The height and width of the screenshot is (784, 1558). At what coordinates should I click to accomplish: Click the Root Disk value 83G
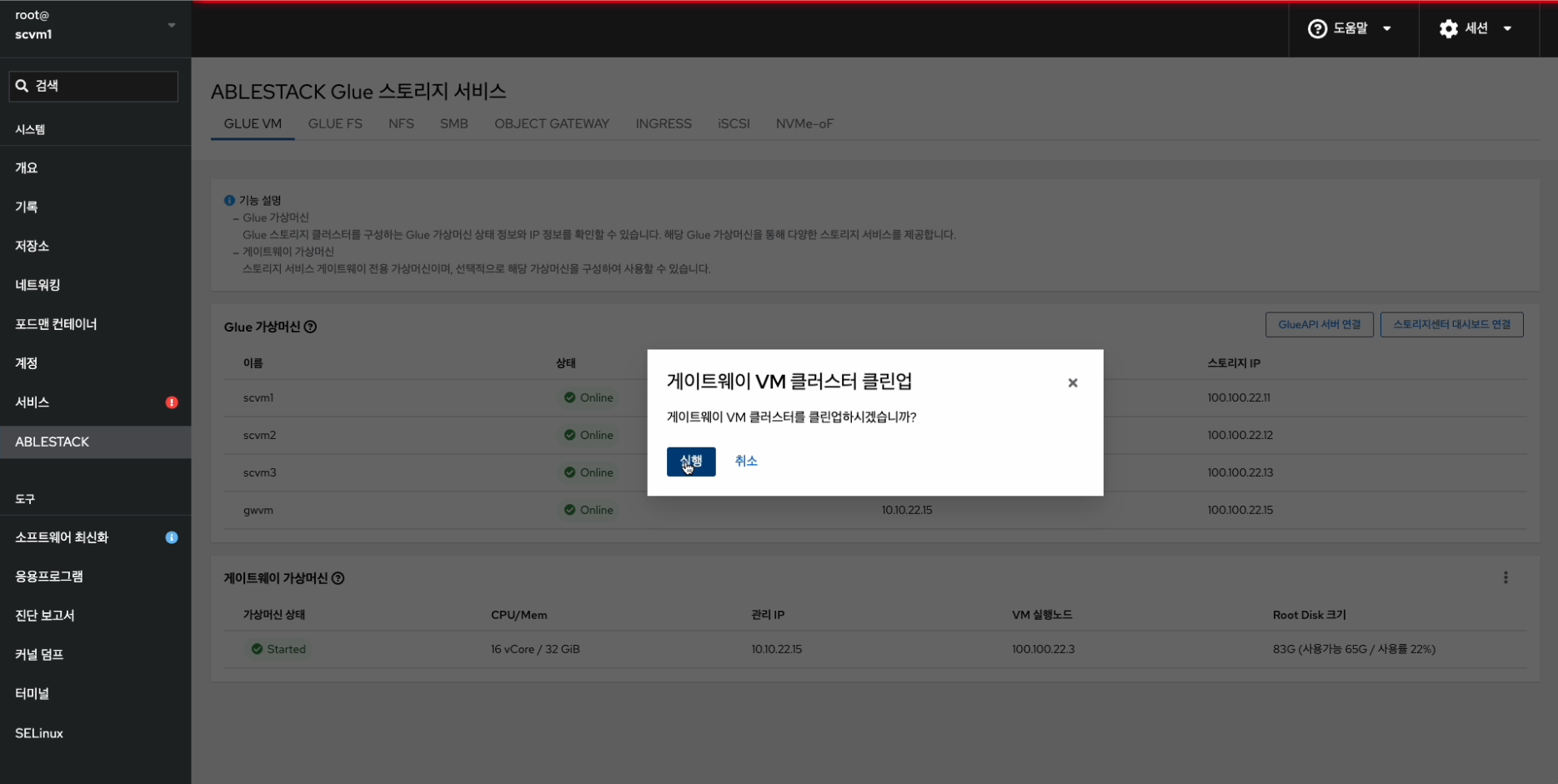1354,650
